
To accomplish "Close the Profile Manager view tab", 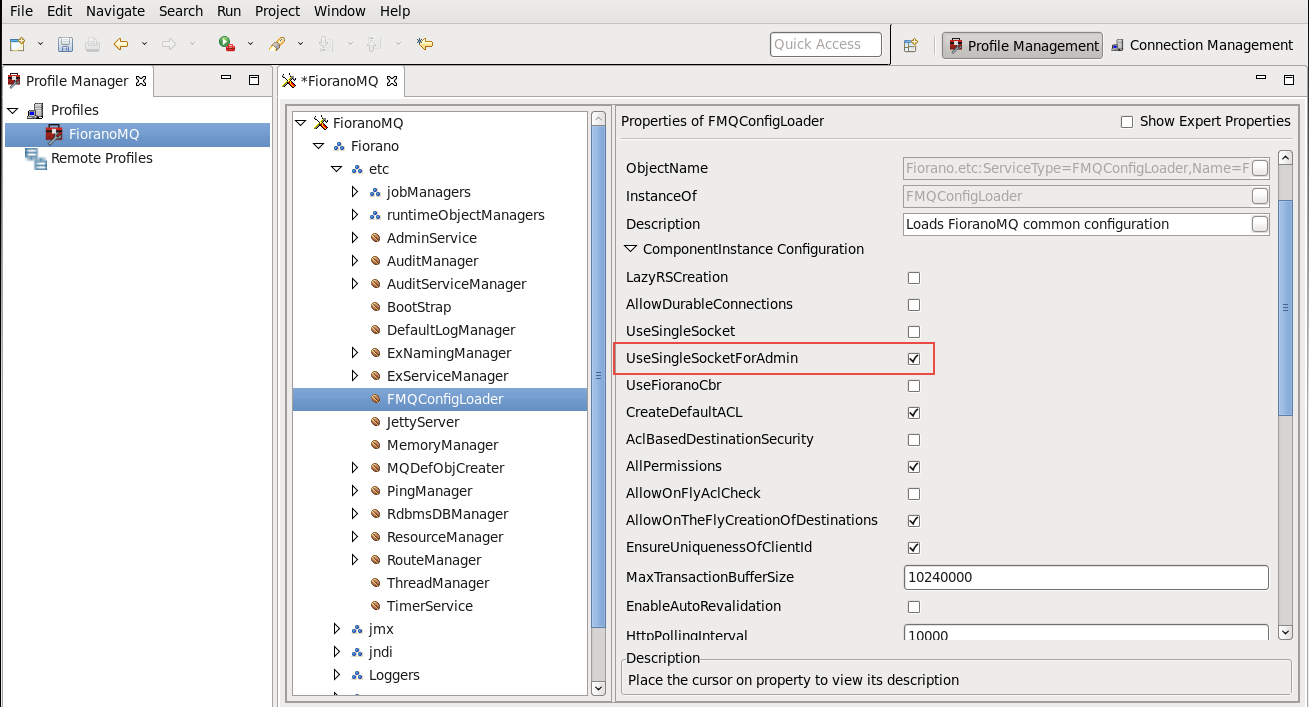I will tap(141, 81).
